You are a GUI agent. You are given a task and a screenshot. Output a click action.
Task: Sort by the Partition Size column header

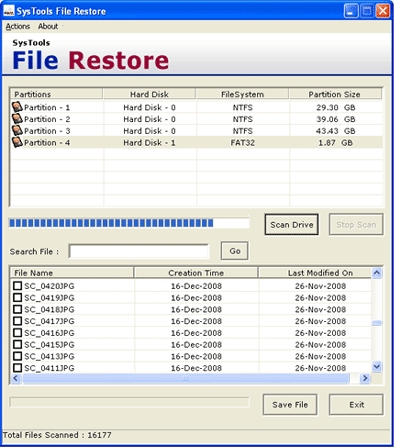[335, 94]
